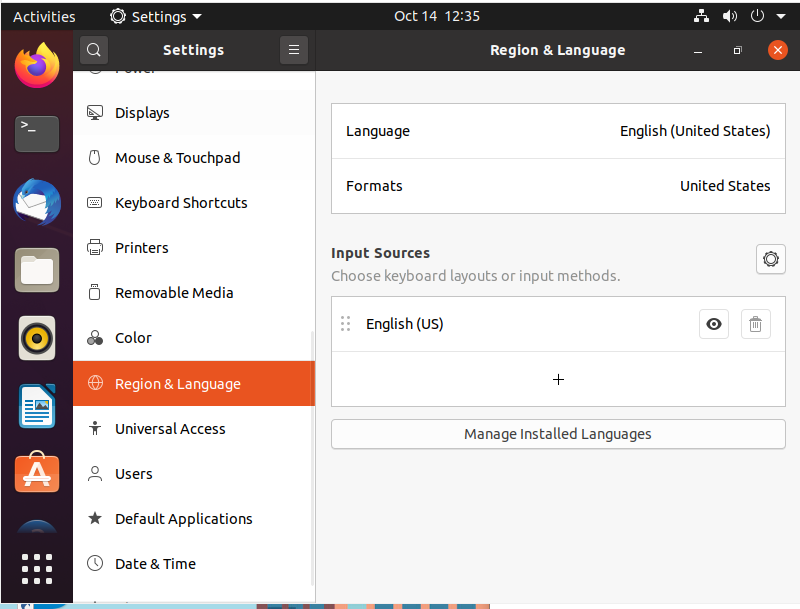Screen dimensions: 800x609
Task: Click the search icon in Settings header
Action: click(93, 50)
